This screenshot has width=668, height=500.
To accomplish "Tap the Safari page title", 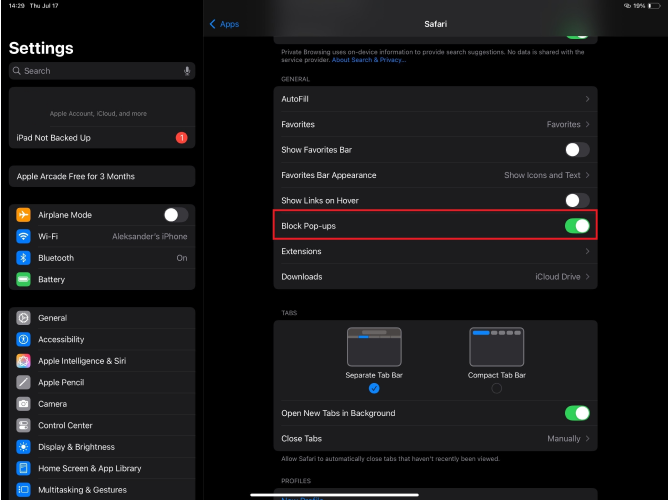I will click(x=435, y=24).
